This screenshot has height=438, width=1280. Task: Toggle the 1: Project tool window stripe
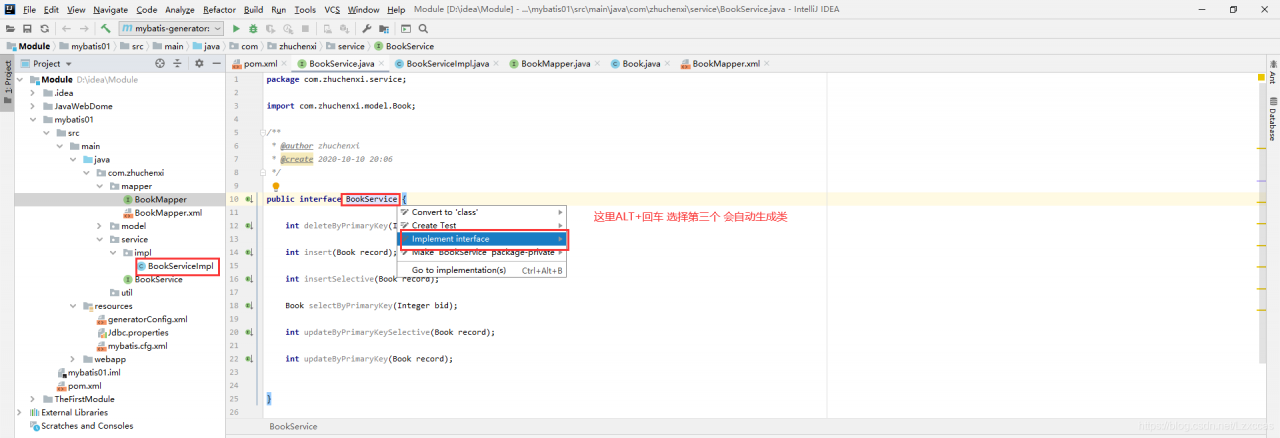tap(7, 82)
